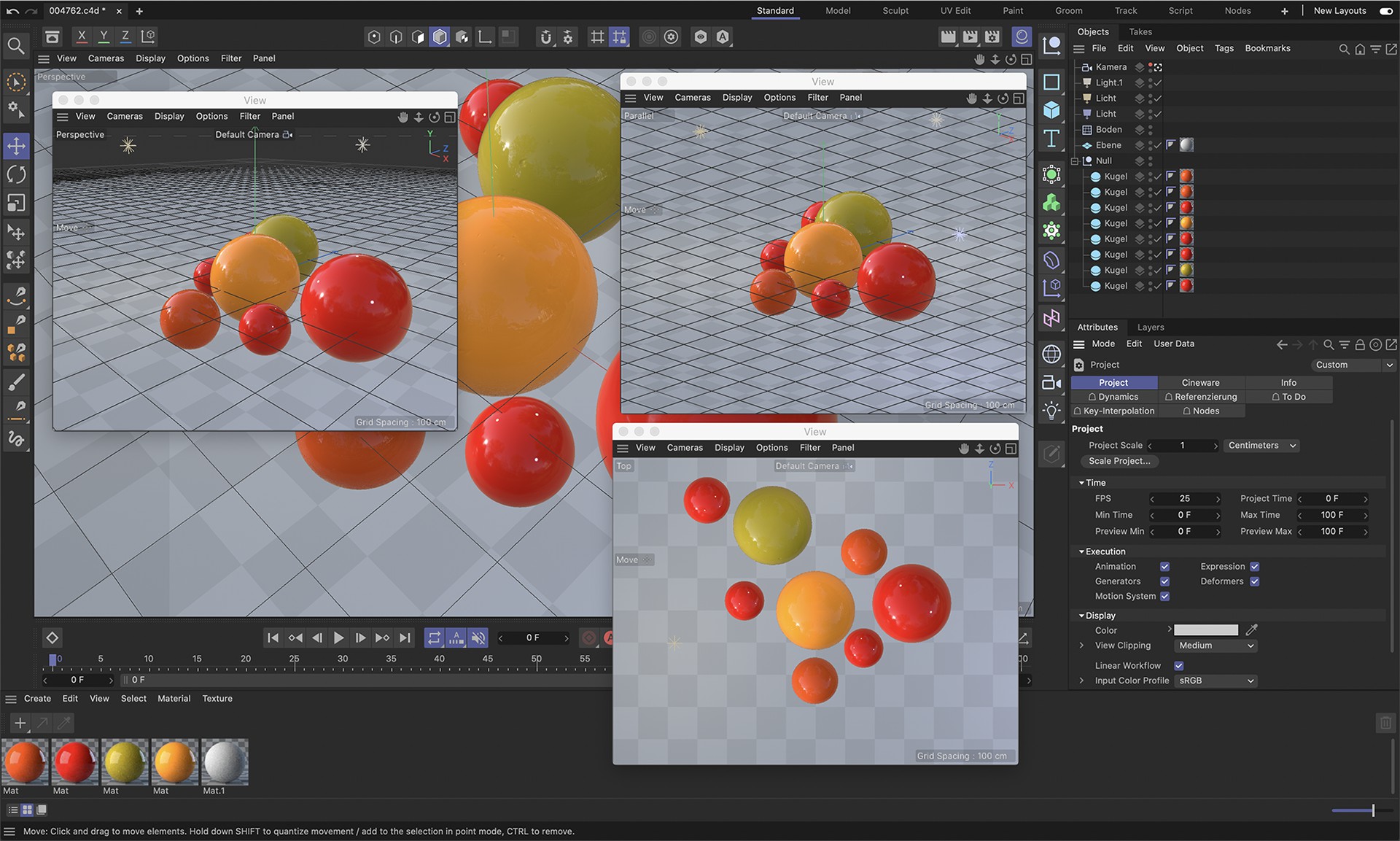Click the Enable Snap magnet icon
The width and height of the screenshot is (1400, 841).
546,36
